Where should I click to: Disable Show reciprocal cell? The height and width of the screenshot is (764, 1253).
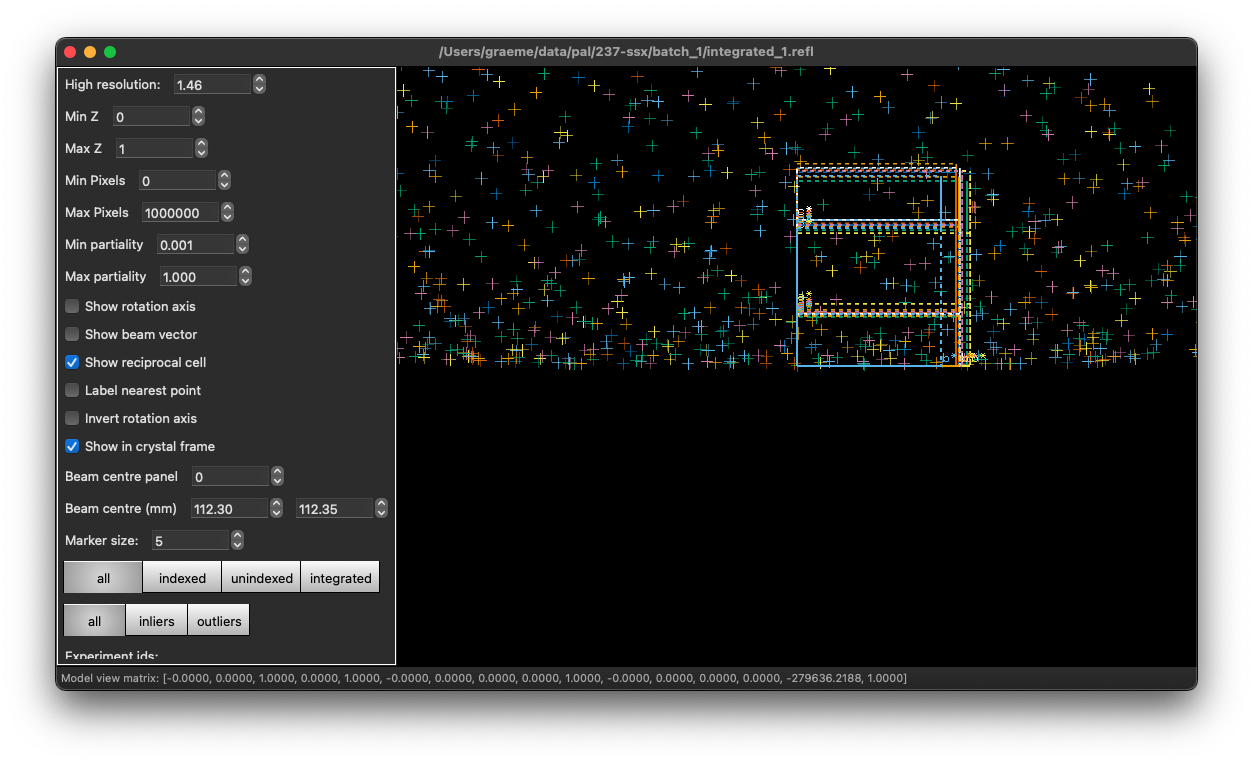[x=71, y=362]
